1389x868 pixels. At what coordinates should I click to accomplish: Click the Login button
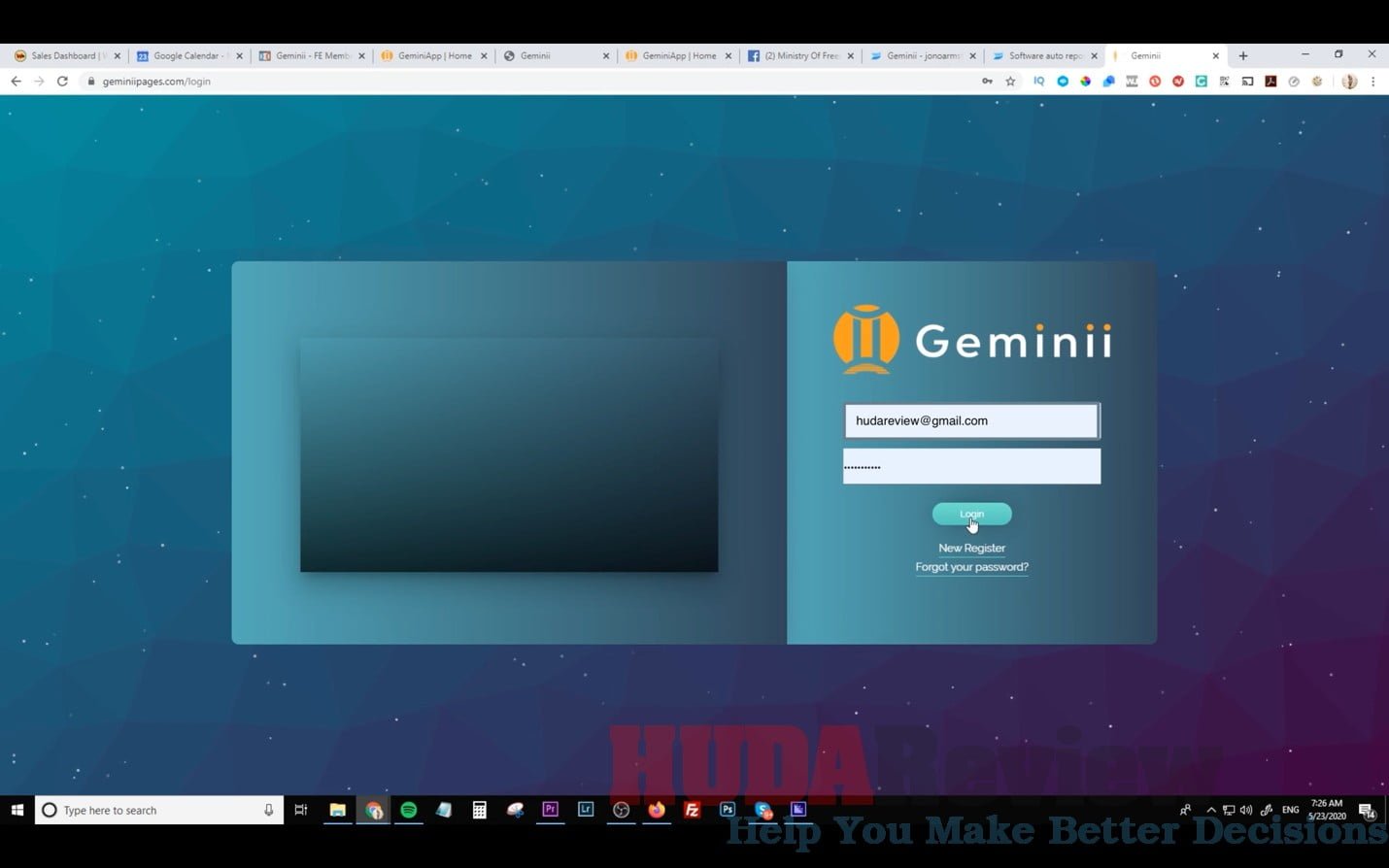coord(971,514)
